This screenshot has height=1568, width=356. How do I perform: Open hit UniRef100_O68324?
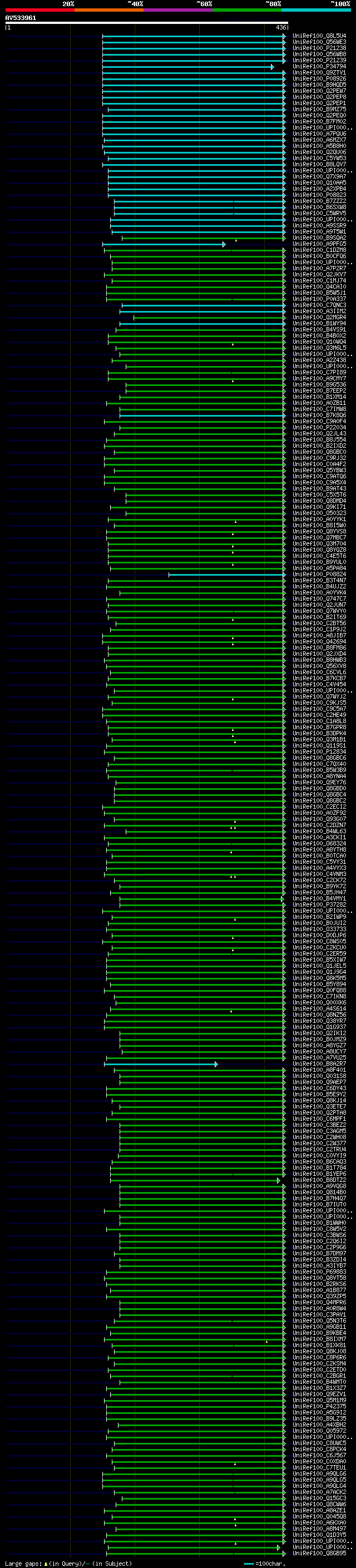tap(319, 844)
